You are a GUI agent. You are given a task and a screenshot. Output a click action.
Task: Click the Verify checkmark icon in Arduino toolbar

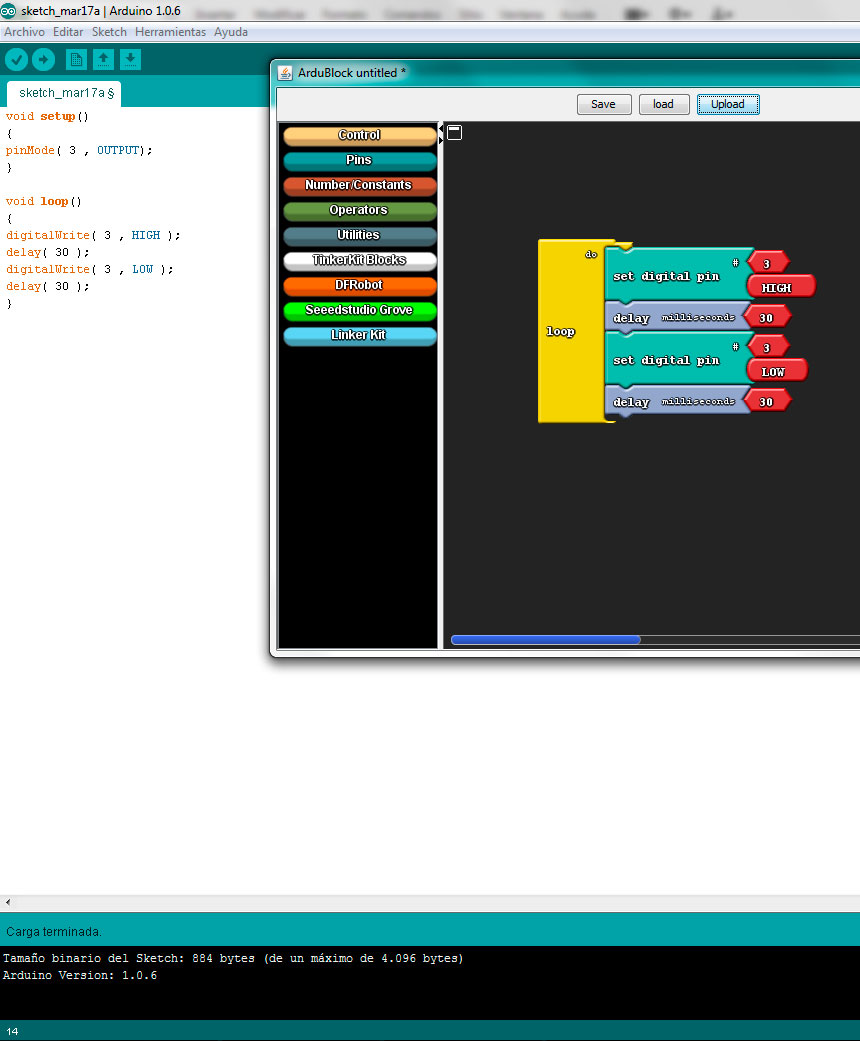(17, 60)
